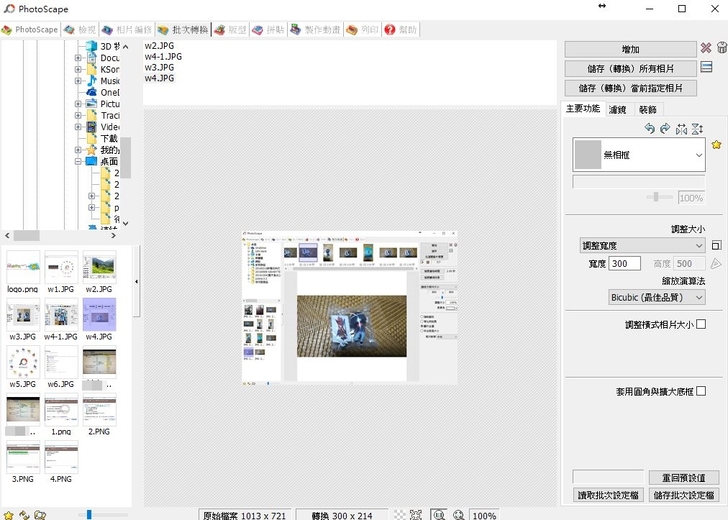Viewport: 728px width, 520px height.
Task: Click the red X remove photo icon
Action: [706, 48]
